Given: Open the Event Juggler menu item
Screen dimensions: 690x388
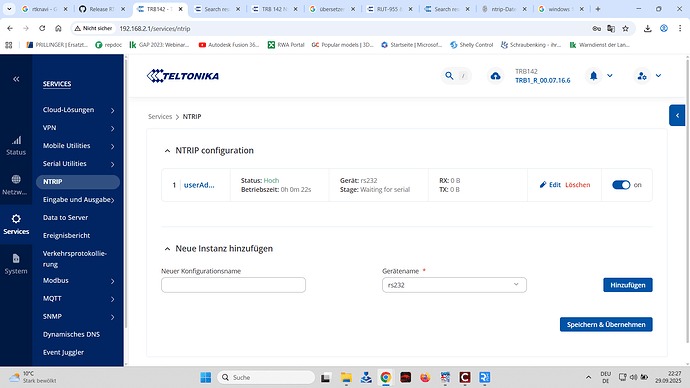Looking at the screenshot, I should (x=63, y=352).
